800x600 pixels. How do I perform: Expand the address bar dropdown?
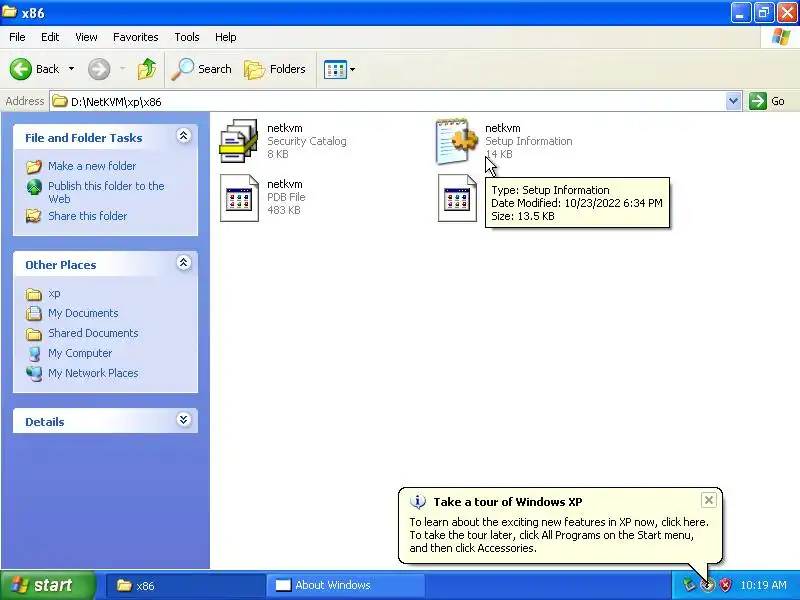pos(733,101)
